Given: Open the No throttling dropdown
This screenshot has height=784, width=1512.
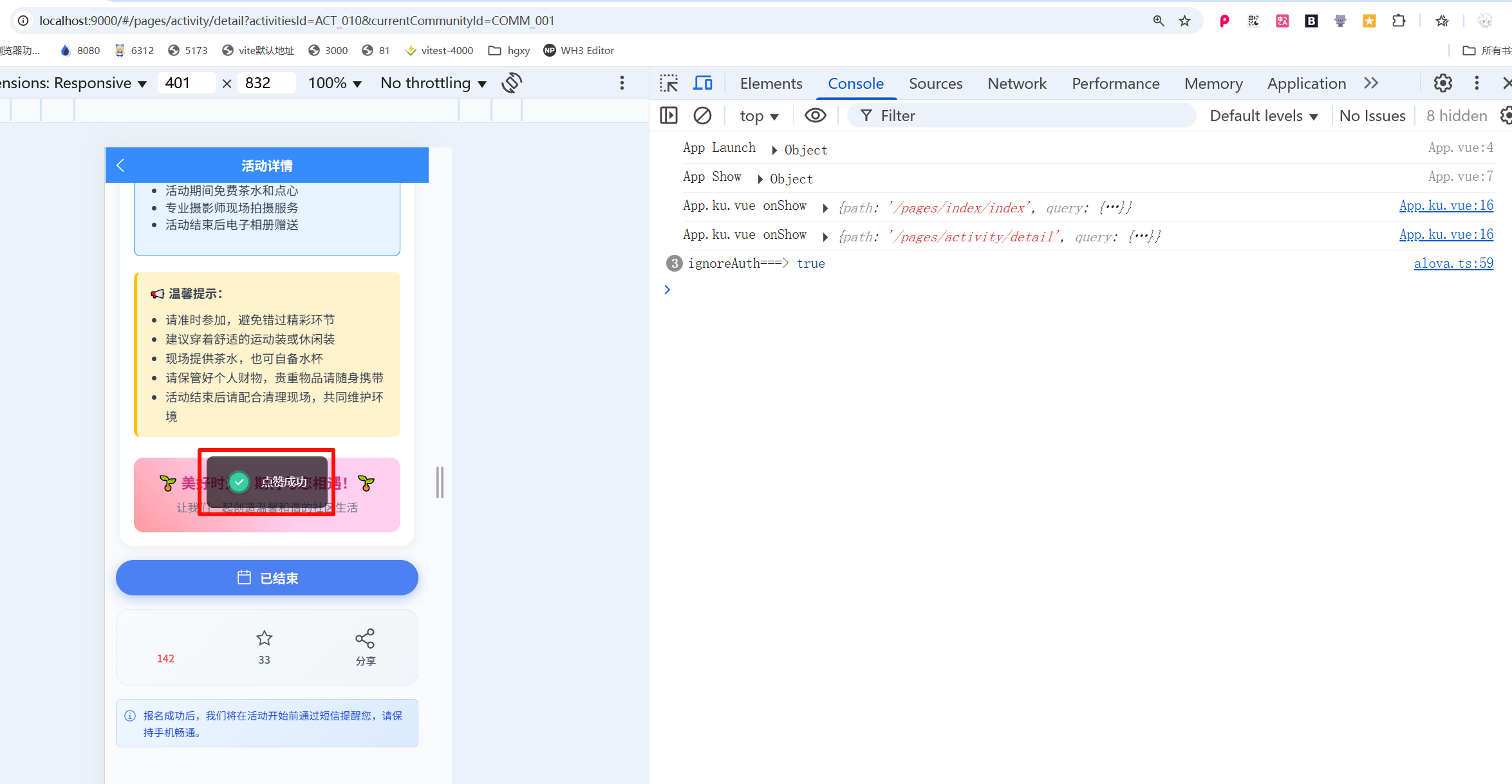Looking at the screenshot, I should coord(433,83).
